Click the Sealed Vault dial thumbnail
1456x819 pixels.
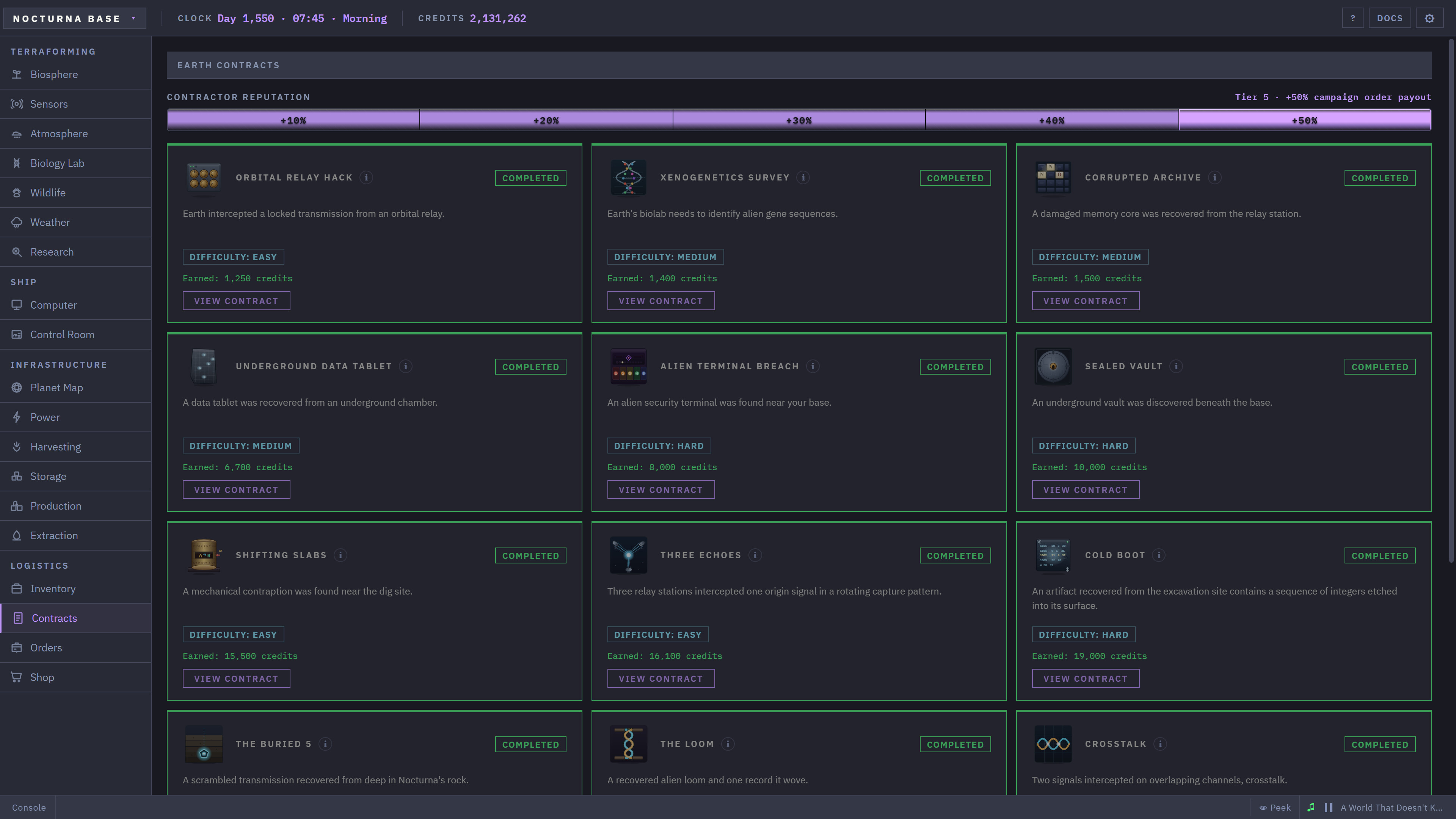[x=1053, y=366]
